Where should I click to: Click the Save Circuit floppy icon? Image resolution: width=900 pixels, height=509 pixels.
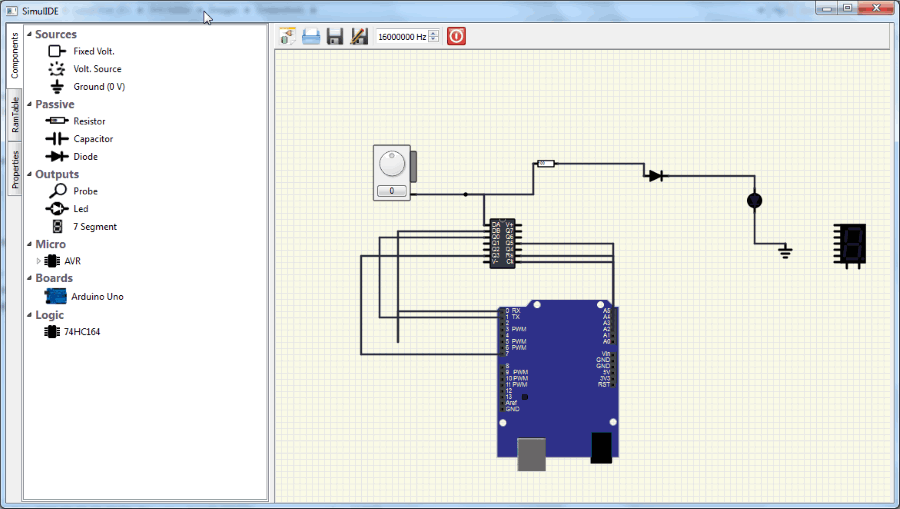335,36
